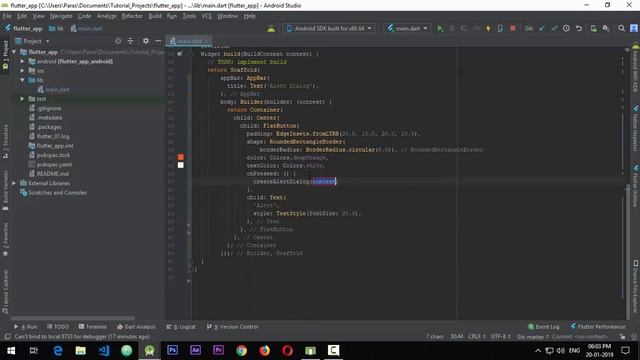Open Project panel settings gear

[146, 41]
